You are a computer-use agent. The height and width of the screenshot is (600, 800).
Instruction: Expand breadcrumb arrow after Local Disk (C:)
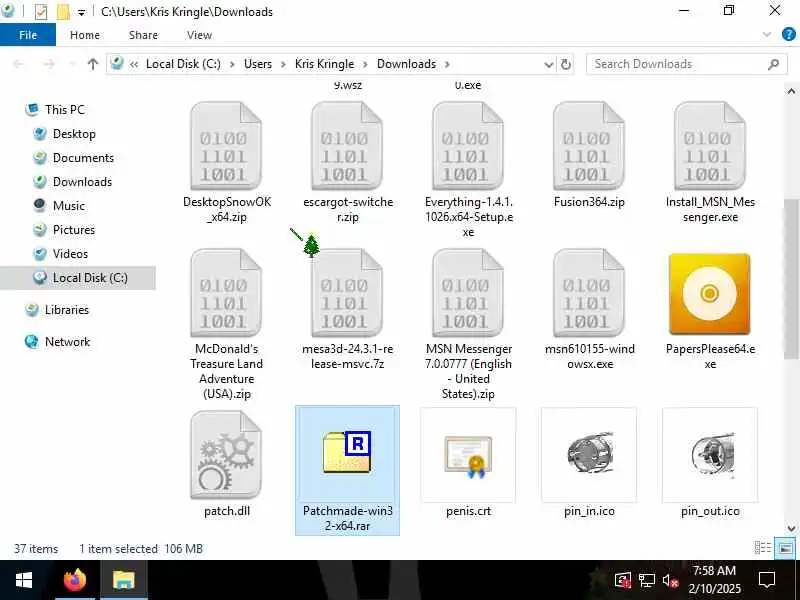pos(232,64)
